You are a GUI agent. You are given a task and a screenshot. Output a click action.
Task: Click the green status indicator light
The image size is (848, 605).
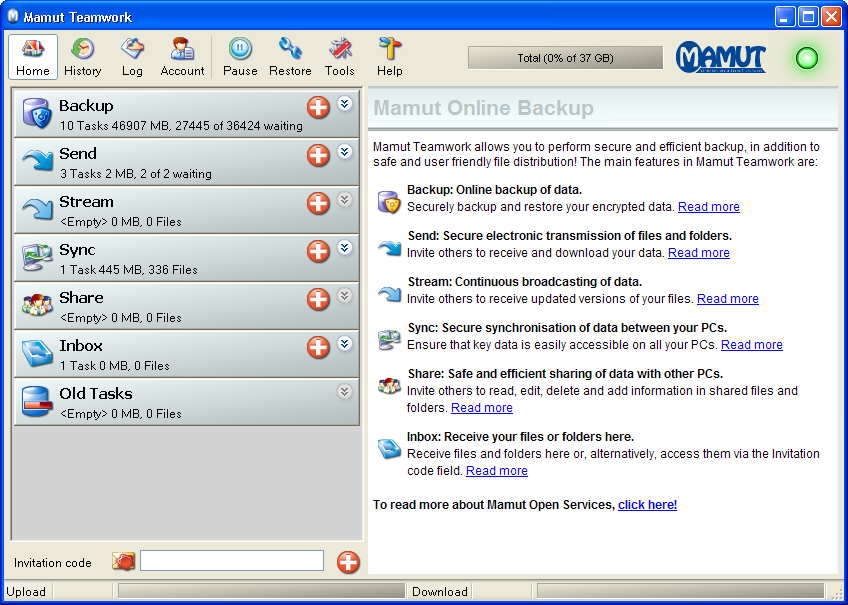pos(807,58)
